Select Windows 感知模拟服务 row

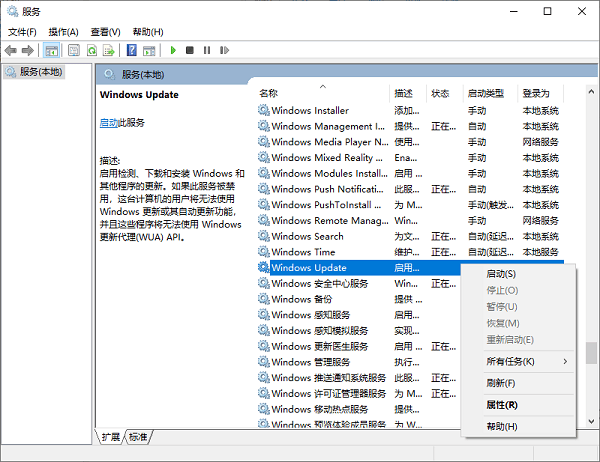point(358,330)
